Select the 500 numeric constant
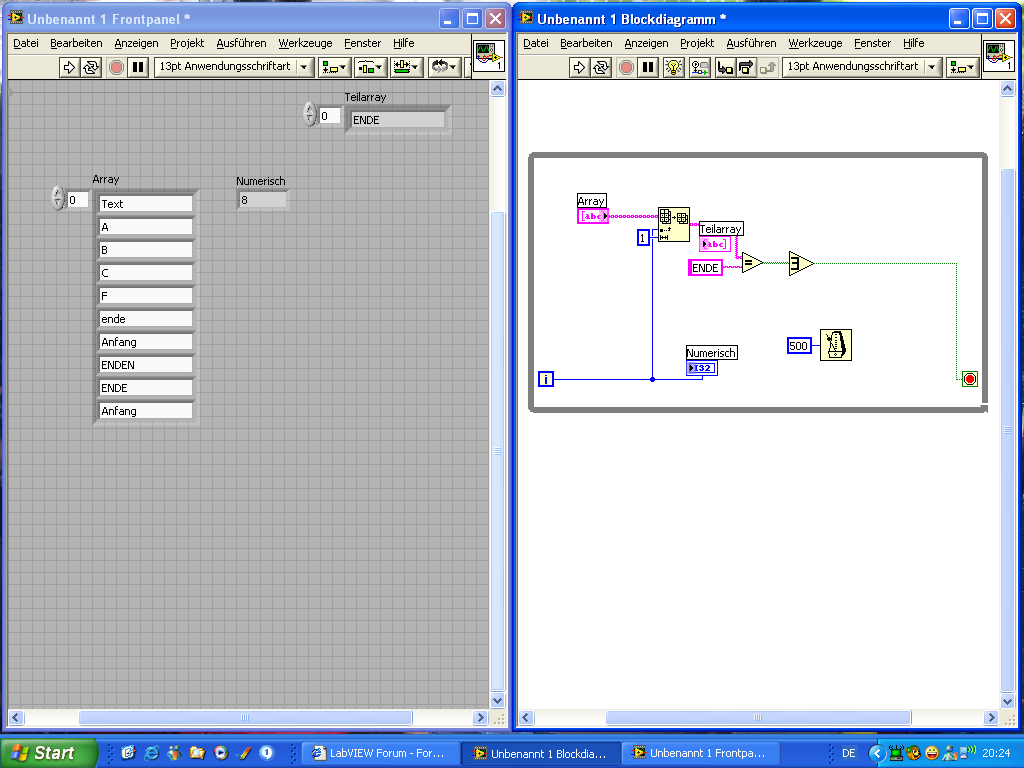This screenshot has height=768, width=1024. tap(799, 345)
